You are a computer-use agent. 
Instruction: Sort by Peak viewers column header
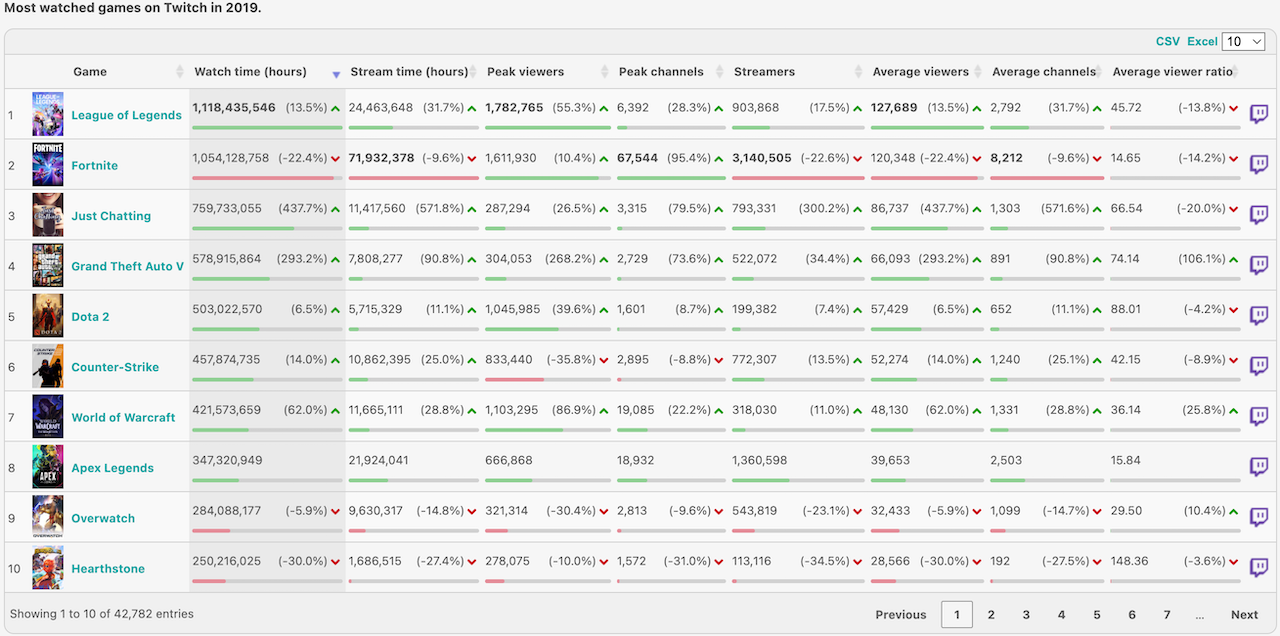[525, 72]
